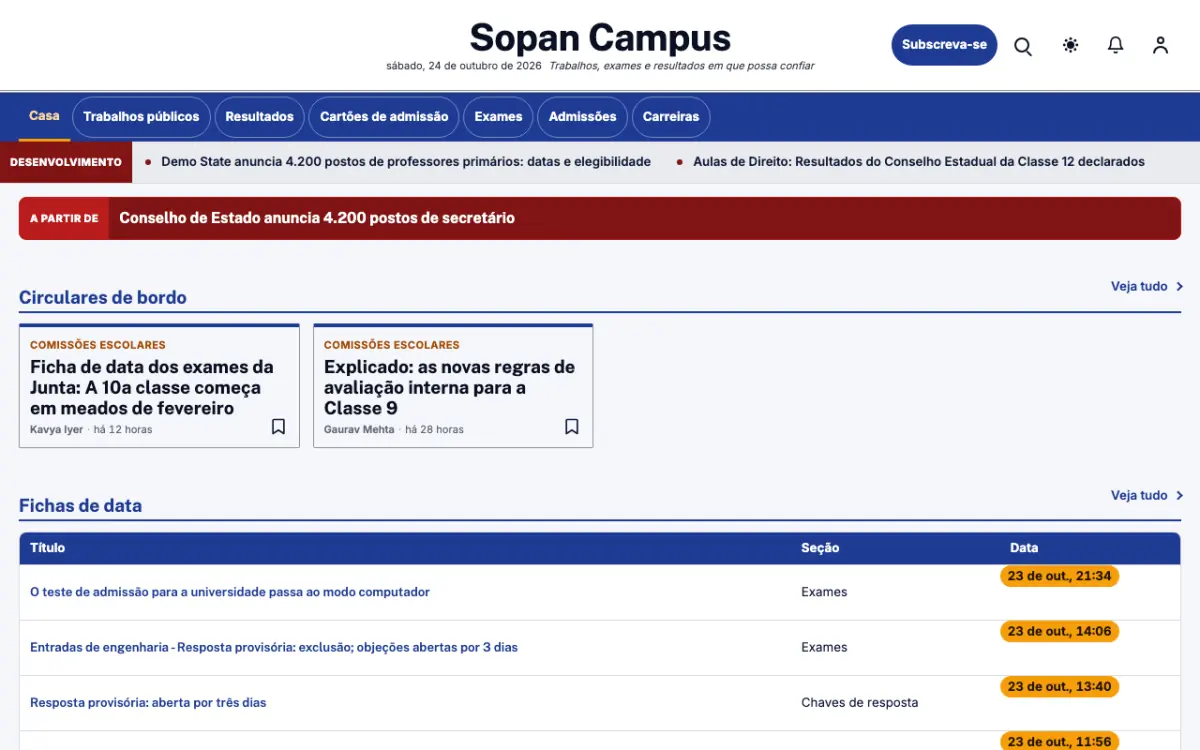Bookmark the Explicado avaliação interna article
This screenshot has width=1200, height=750.
[x=572, y=427]
